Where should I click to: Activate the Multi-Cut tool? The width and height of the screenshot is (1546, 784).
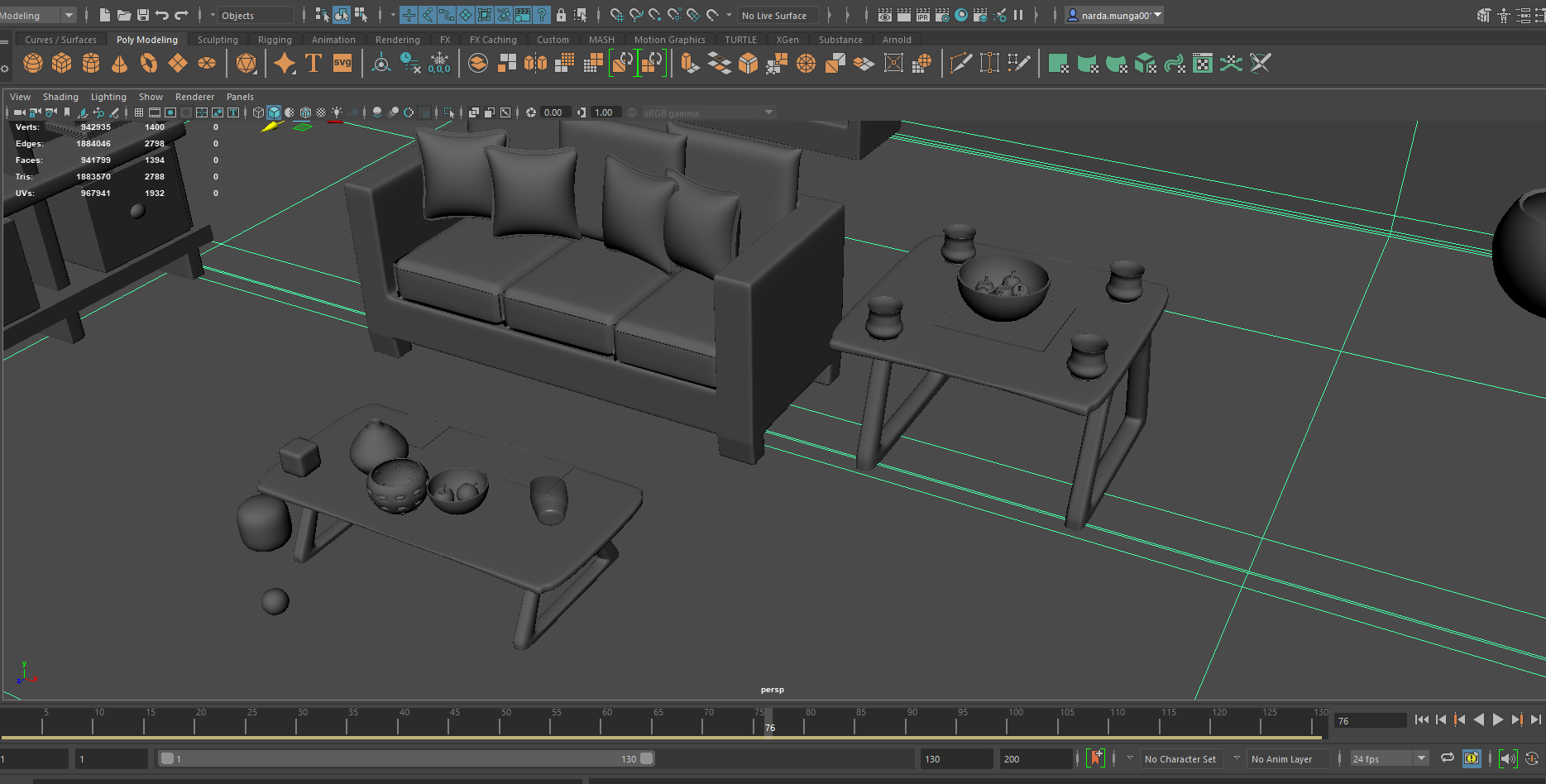coord(962,63)
